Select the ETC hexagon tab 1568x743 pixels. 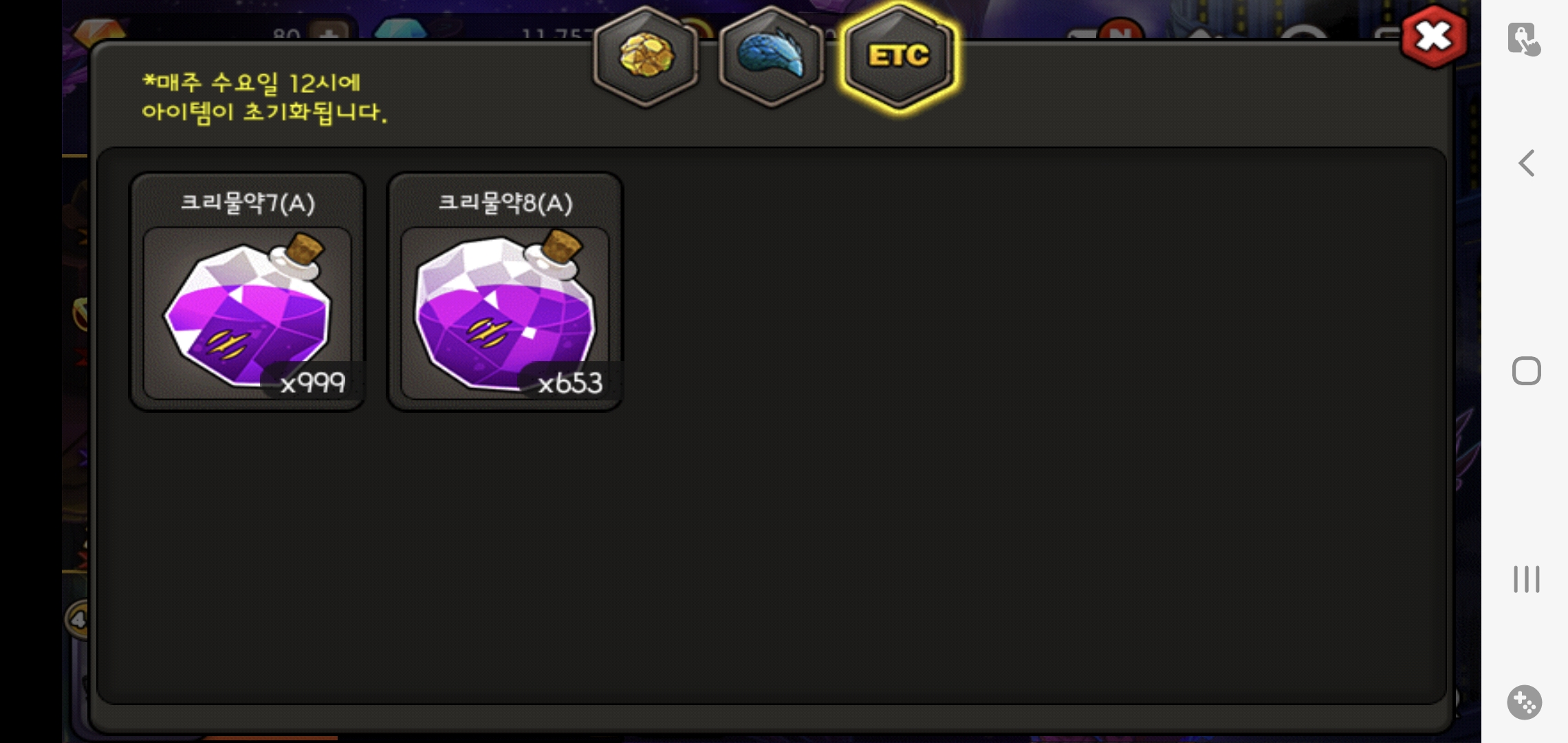898,57
